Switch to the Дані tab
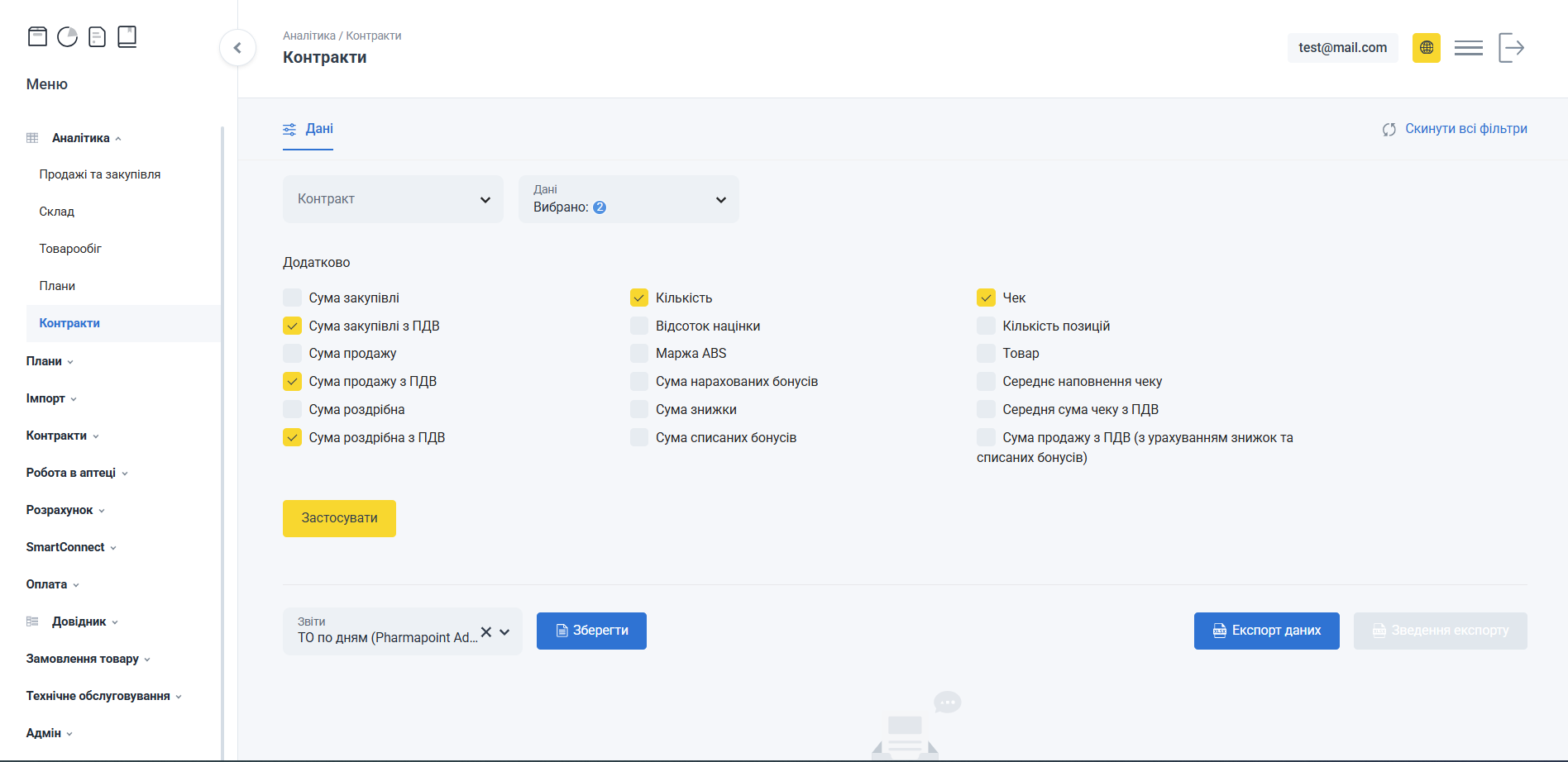This screenshot has width=1568, height=762. click(308, 129)
